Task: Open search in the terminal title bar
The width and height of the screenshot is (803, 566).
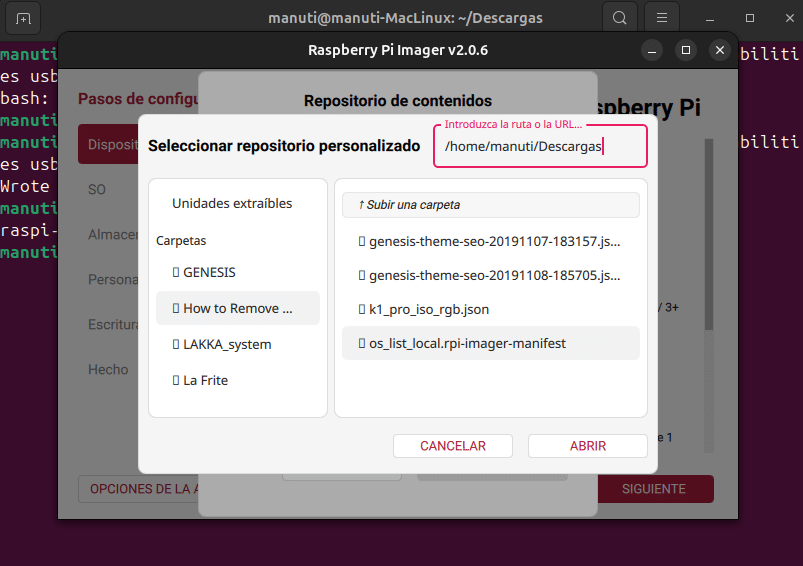Action: [620, 18]
